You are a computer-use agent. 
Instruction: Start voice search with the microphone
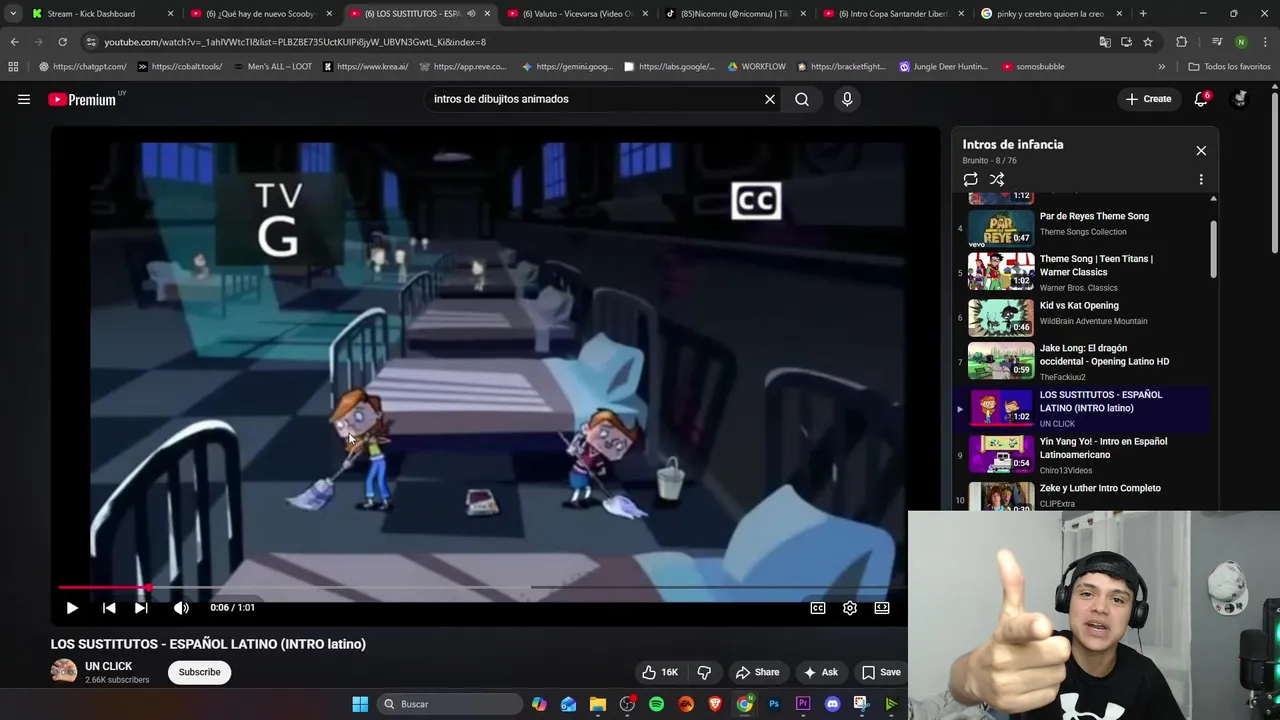point(847,99)
